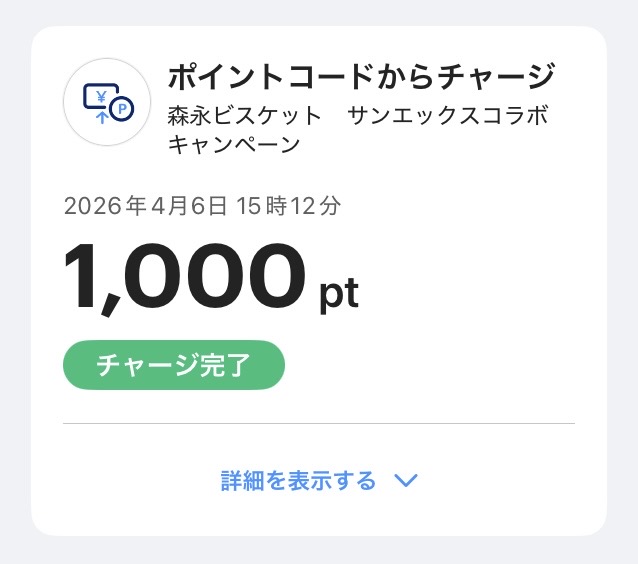This screenshot has width=638, height=564.
Task: Click the 2026年4月6日 date text
Action: [147, 207]
